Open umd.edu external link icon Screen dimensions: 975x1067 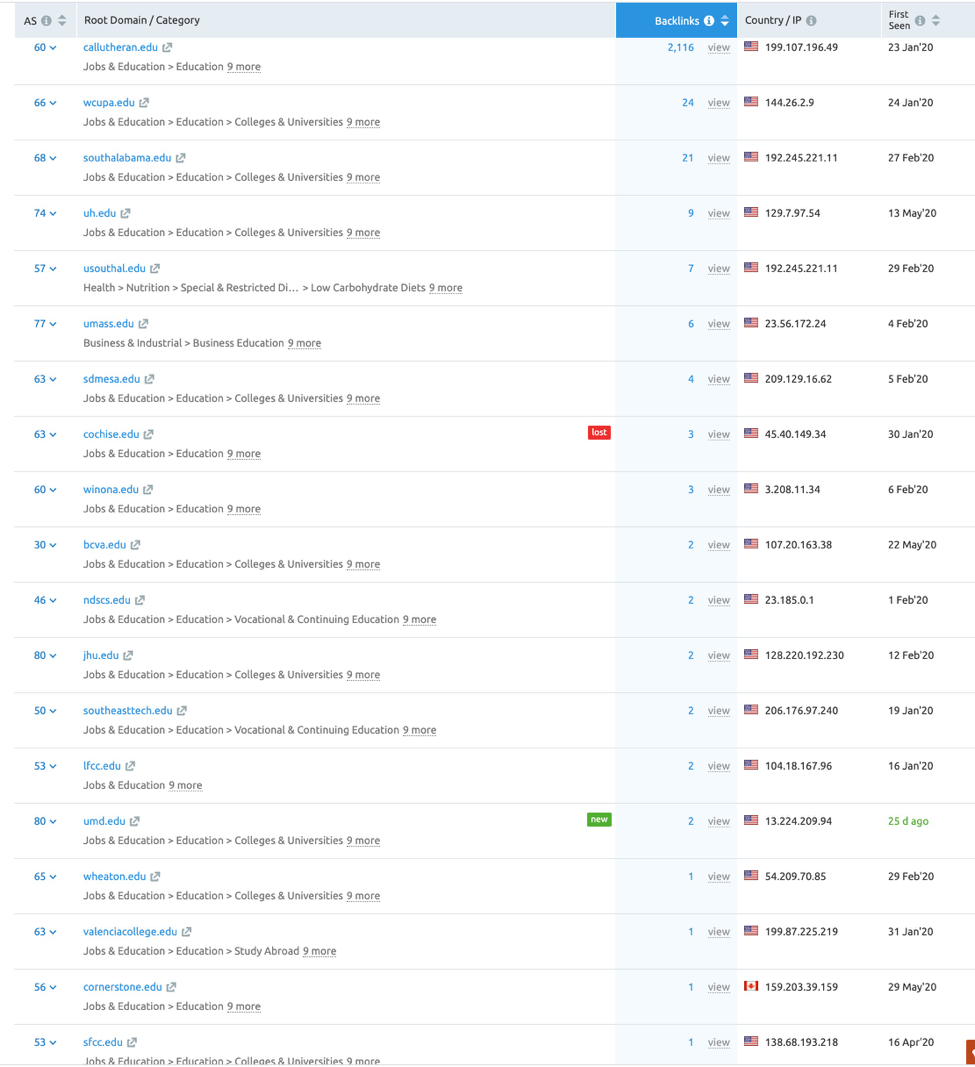[x=135, y=821]
